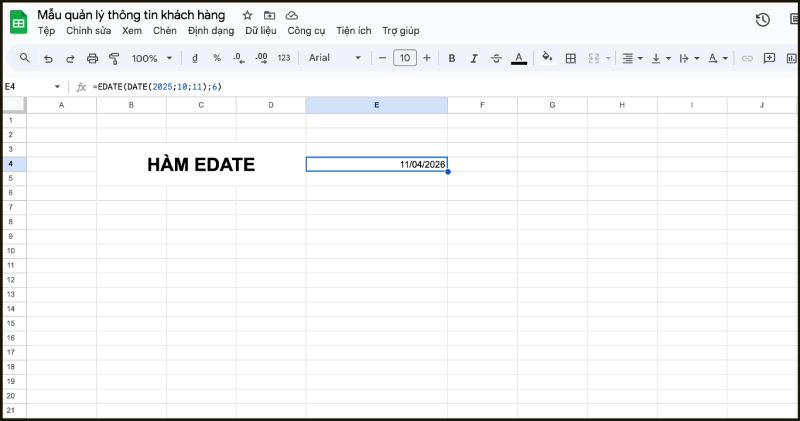Open the Chỉnh sửa menu
Image resolution: width=800 pixels, height=421 pixels.
[88, 31]
